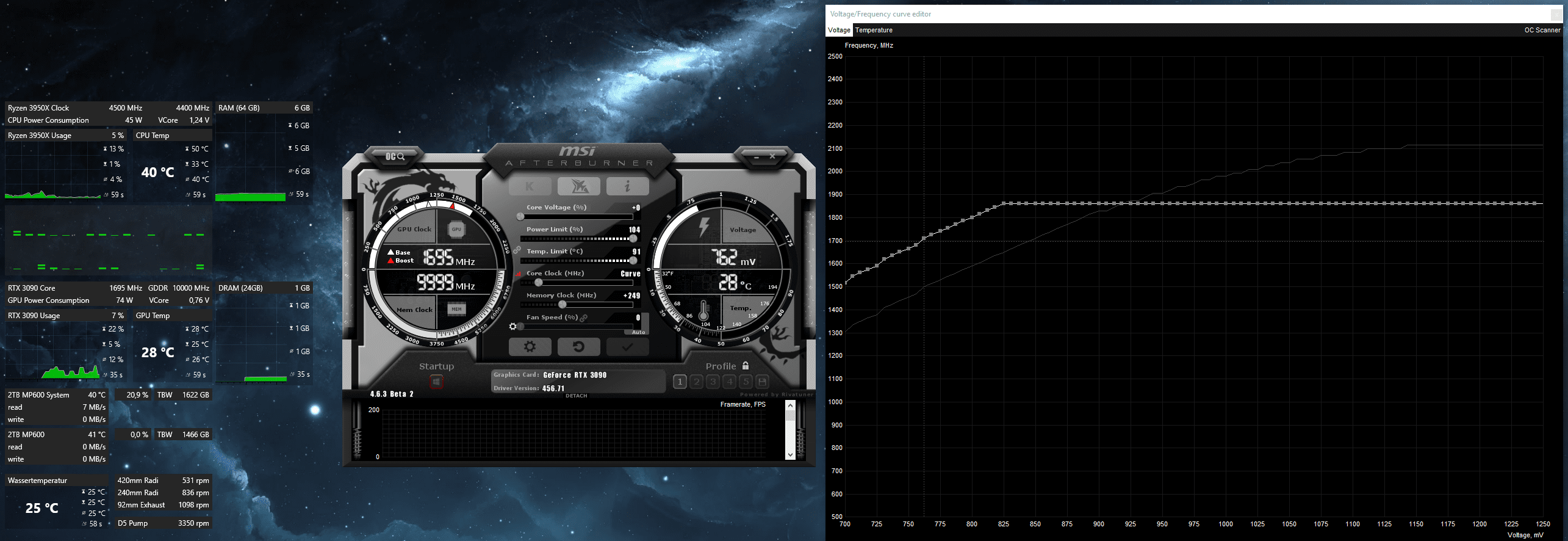Screen dimensions: 1568x541
Task: Click the 'GPU Power Consumption' widget row
Action: (109, 300)
